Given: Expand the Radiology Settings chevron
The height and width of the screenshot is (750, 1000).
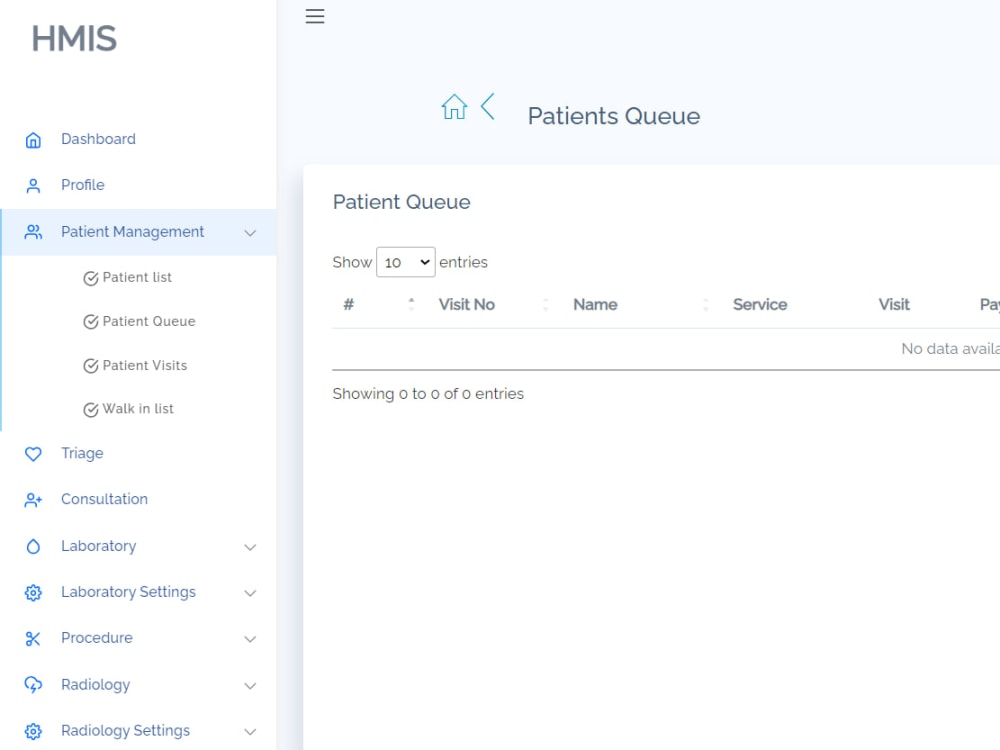Looking at the screenshot, I should (x=250, y=732).
